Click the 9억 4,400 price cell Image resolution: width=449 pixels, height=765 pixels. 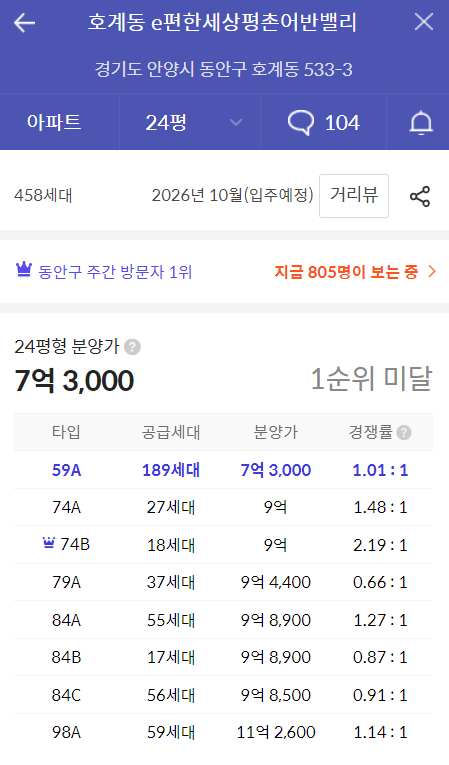click(276, 582)
